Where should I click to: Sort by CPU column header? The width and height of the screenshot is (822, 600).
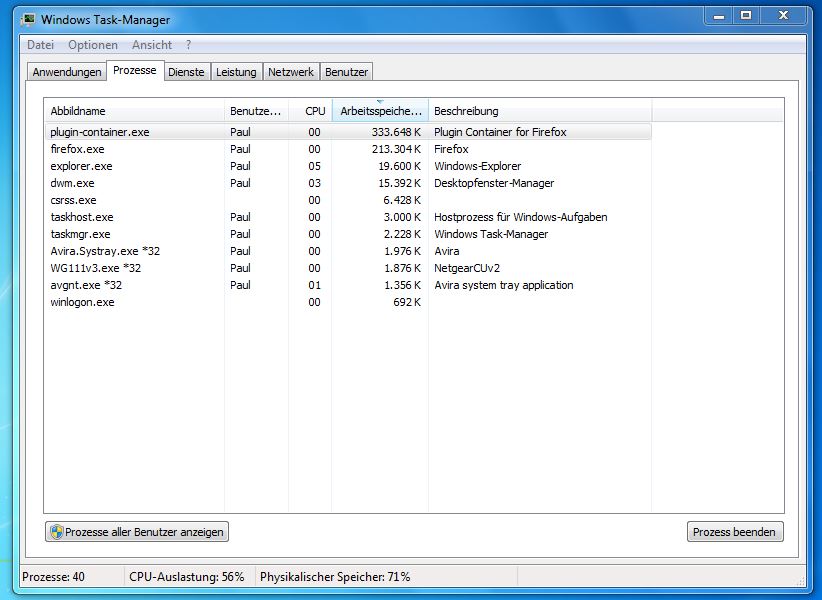tap(310, 111)
